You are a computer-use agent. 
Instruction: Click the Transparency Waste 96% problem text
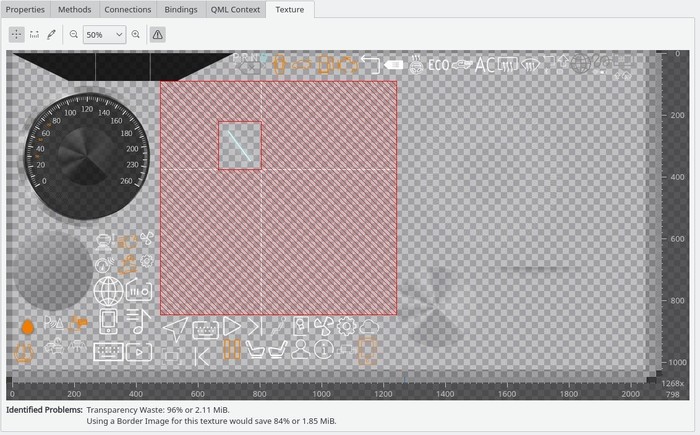click(x=158, y=410)
